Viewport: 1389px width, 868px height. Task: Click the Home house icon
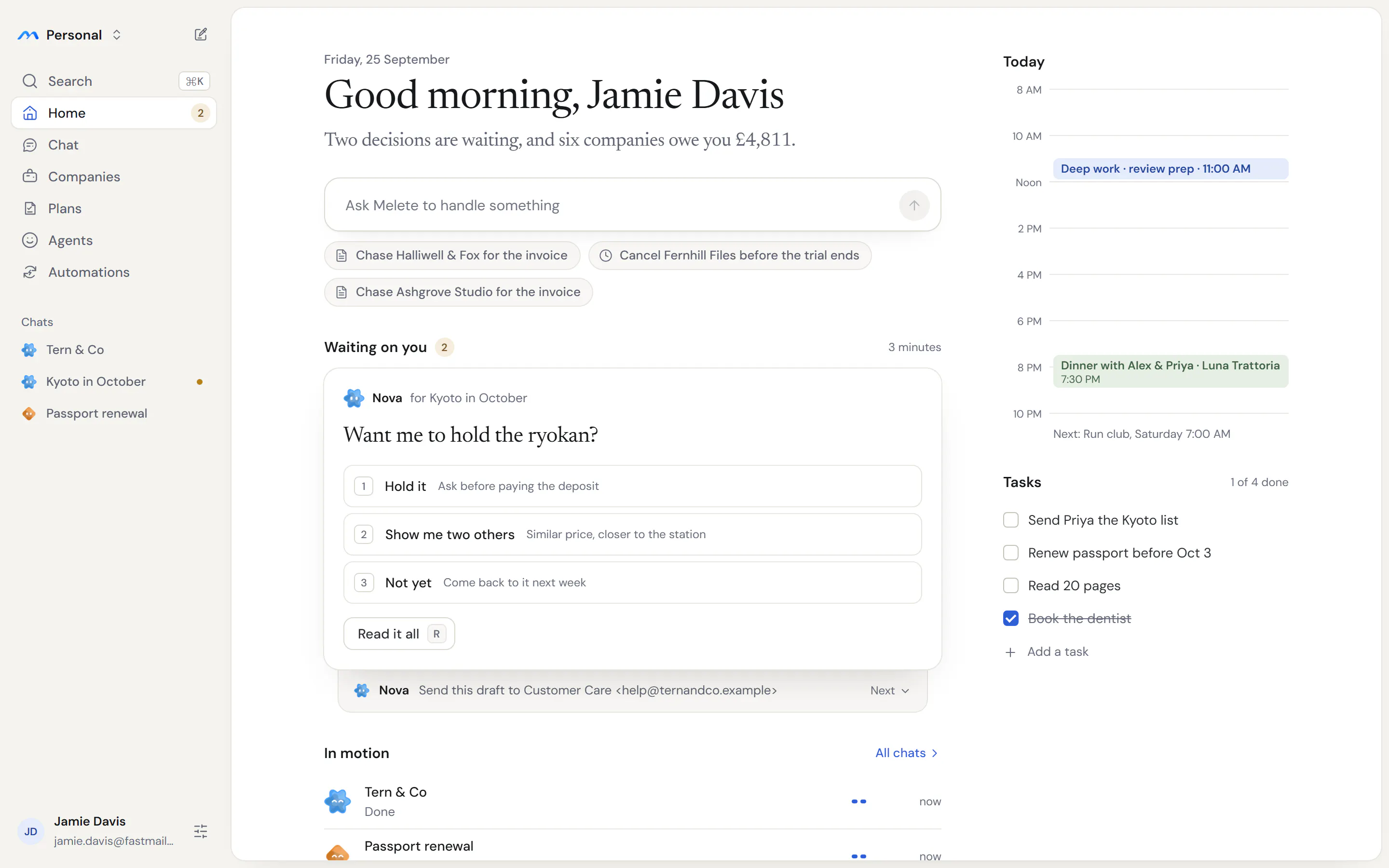pos(30,113)
